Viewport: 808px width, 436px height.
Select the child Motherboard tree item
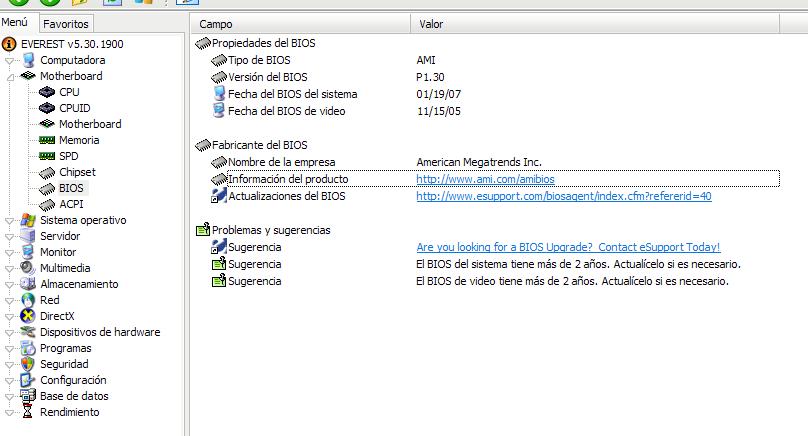(90, 124)
